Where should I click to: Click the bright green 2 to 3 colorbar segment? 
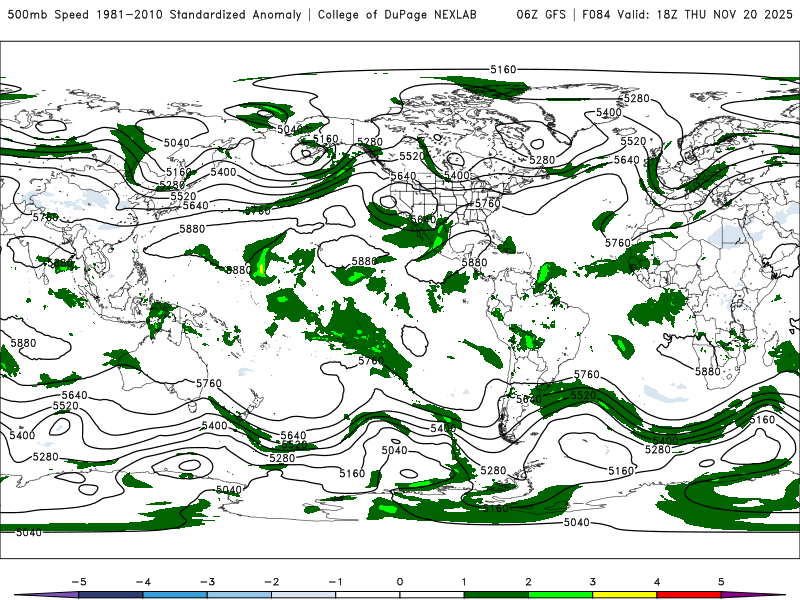tap(561, 595)
